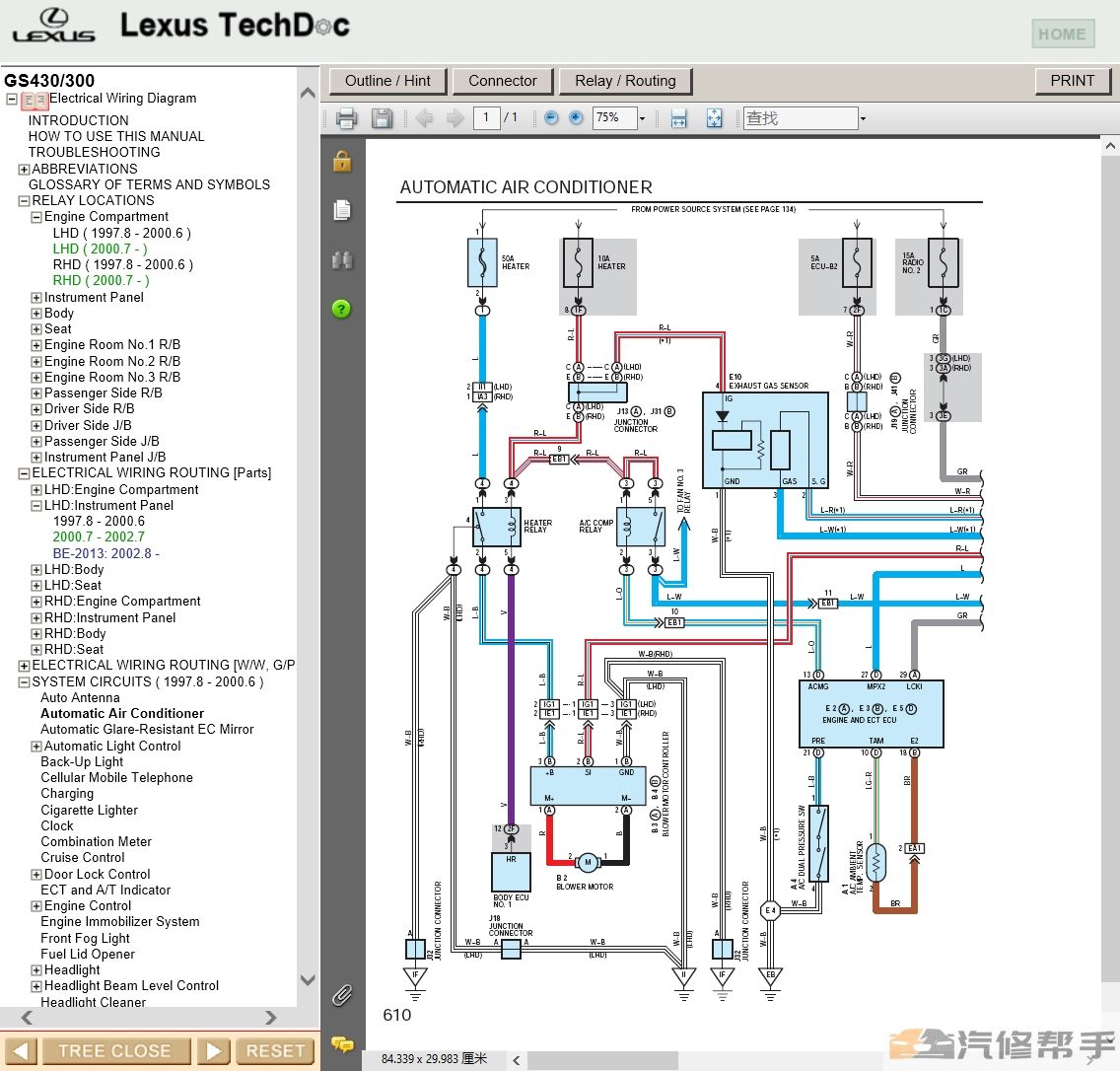Expand the Door Lock Control node
1120x1071 pixels.
point(36,875)
